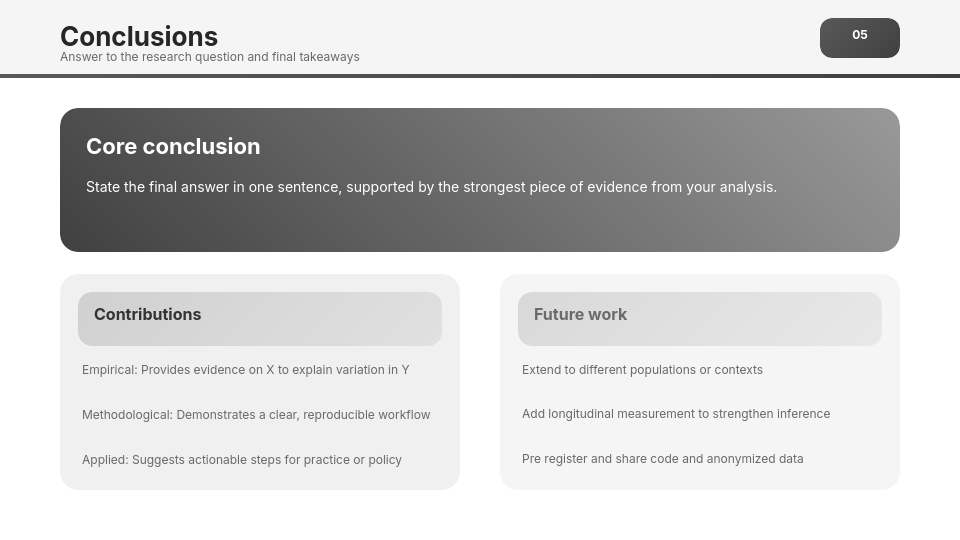
Task: Click the dark divider line under the header
Action: [x=480, y=76]
